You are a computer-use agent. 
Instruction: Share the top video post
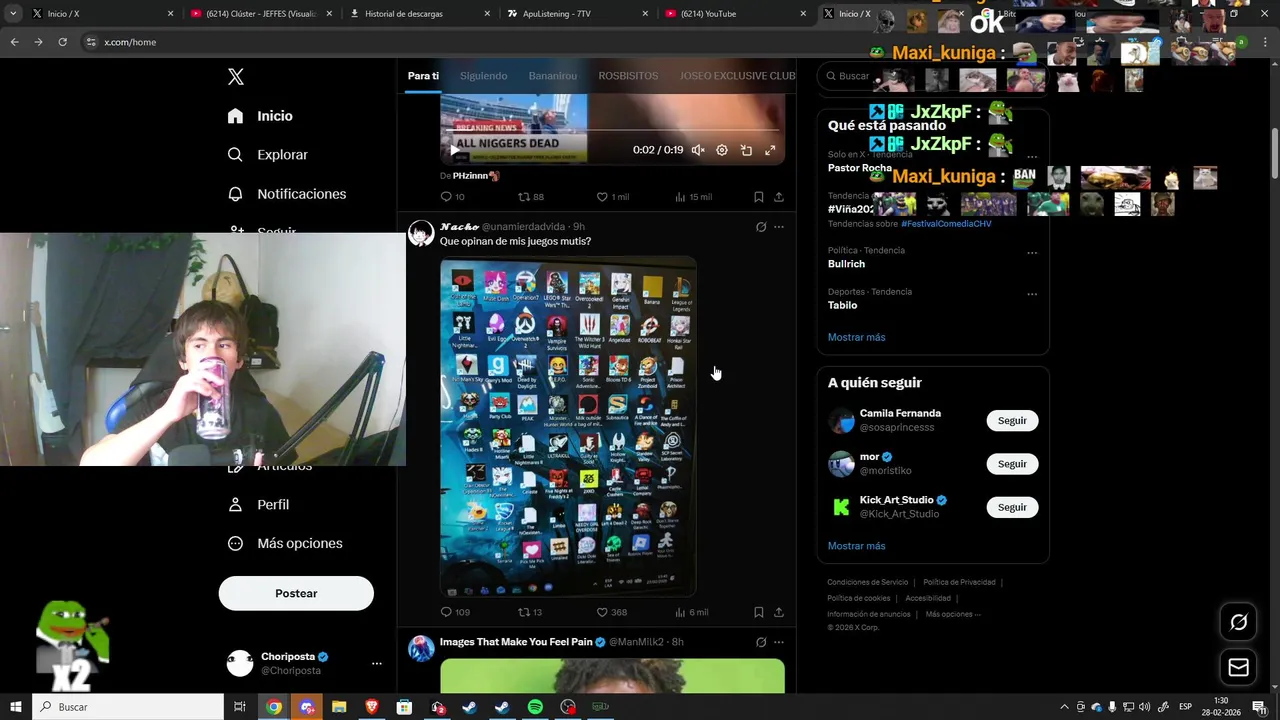pos(779,197)
